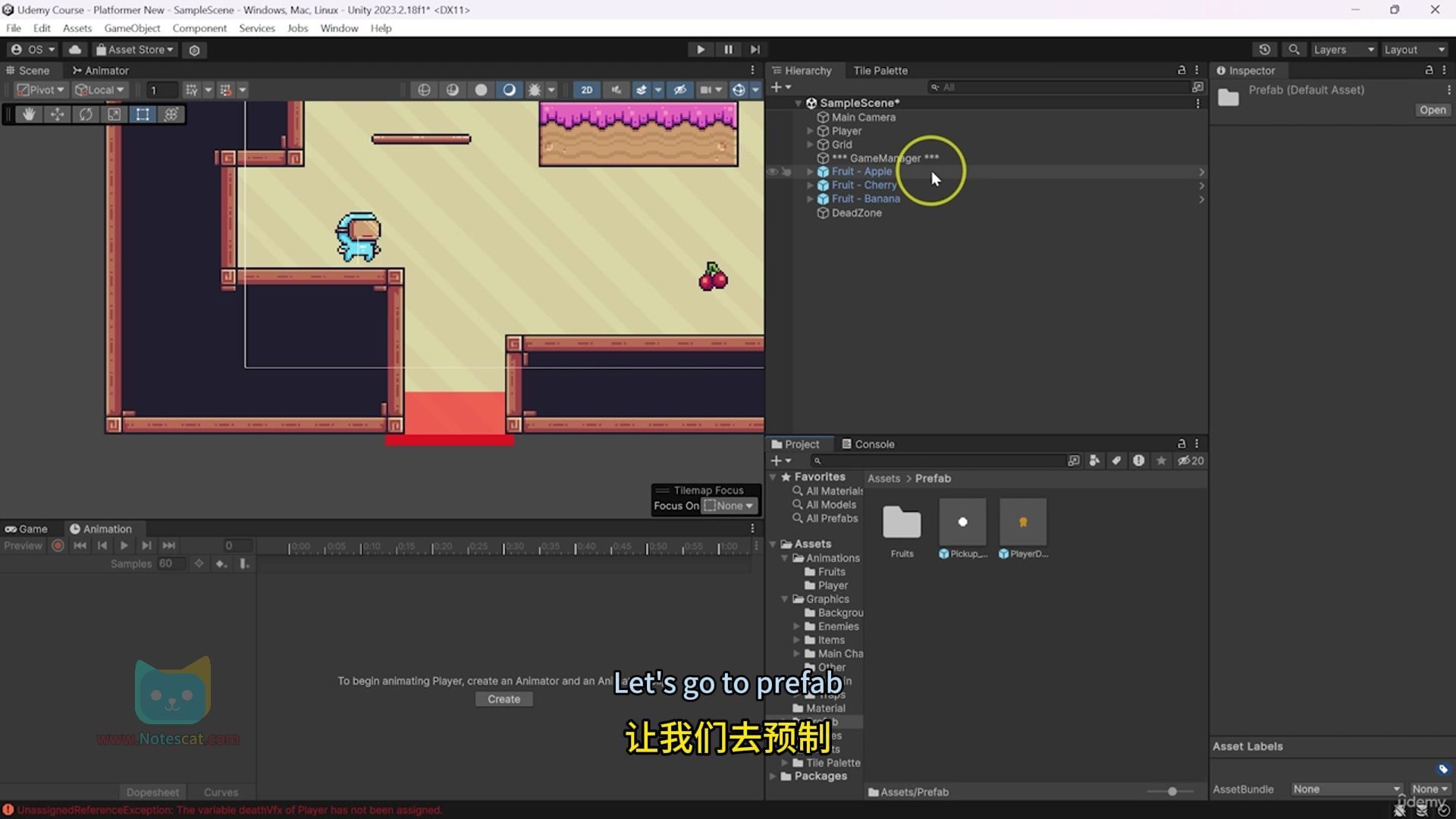Open the Fruits folder thumbnail
1456x819 pixels.
pos(902,529)
